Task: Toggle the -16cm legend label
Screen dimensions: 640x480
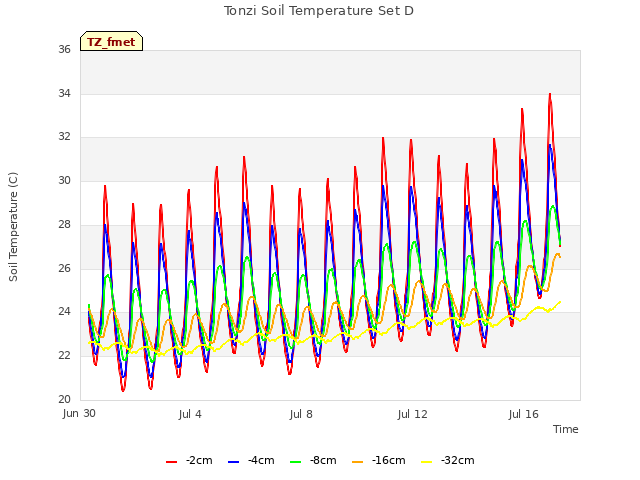Action: (389, 461)
